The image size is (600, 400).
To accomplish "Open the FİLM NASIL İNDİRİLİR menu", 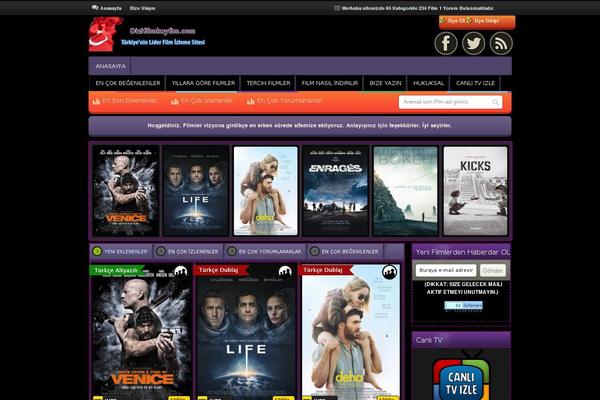I will (x=330, y=83).
